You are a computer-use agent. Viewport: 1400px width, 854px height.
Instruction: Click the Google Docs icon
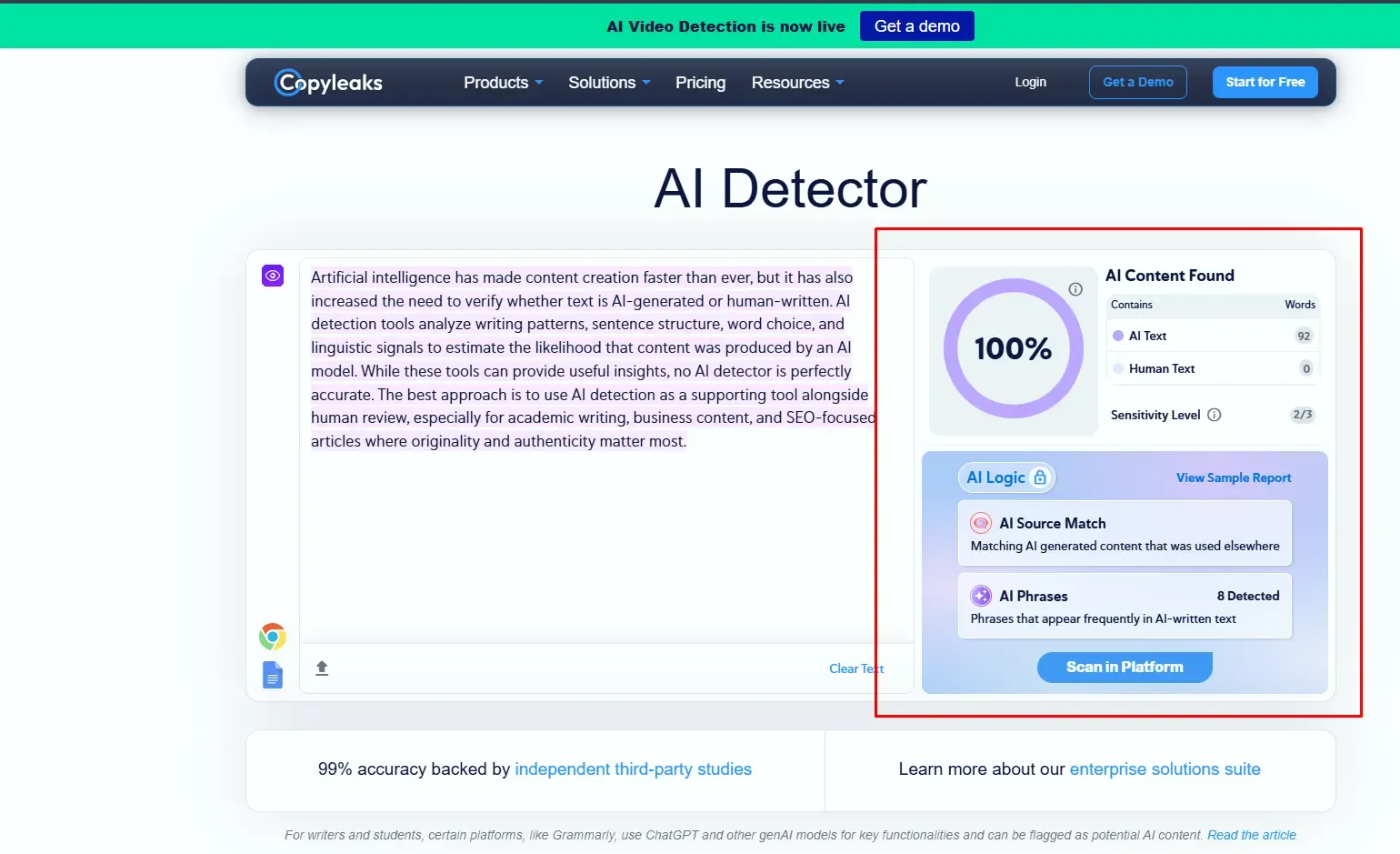click(x=273, y=675)
